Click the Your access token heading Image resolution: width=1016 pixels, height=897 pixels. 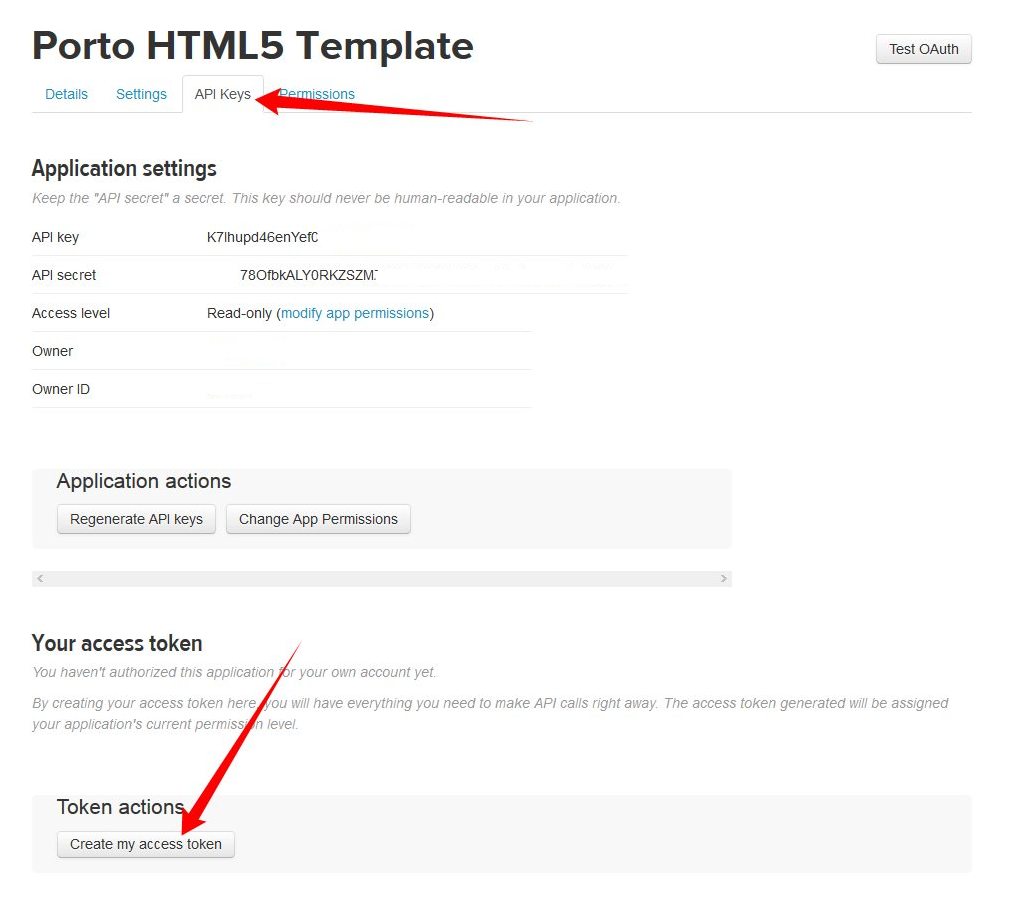[x=117, y=643]
